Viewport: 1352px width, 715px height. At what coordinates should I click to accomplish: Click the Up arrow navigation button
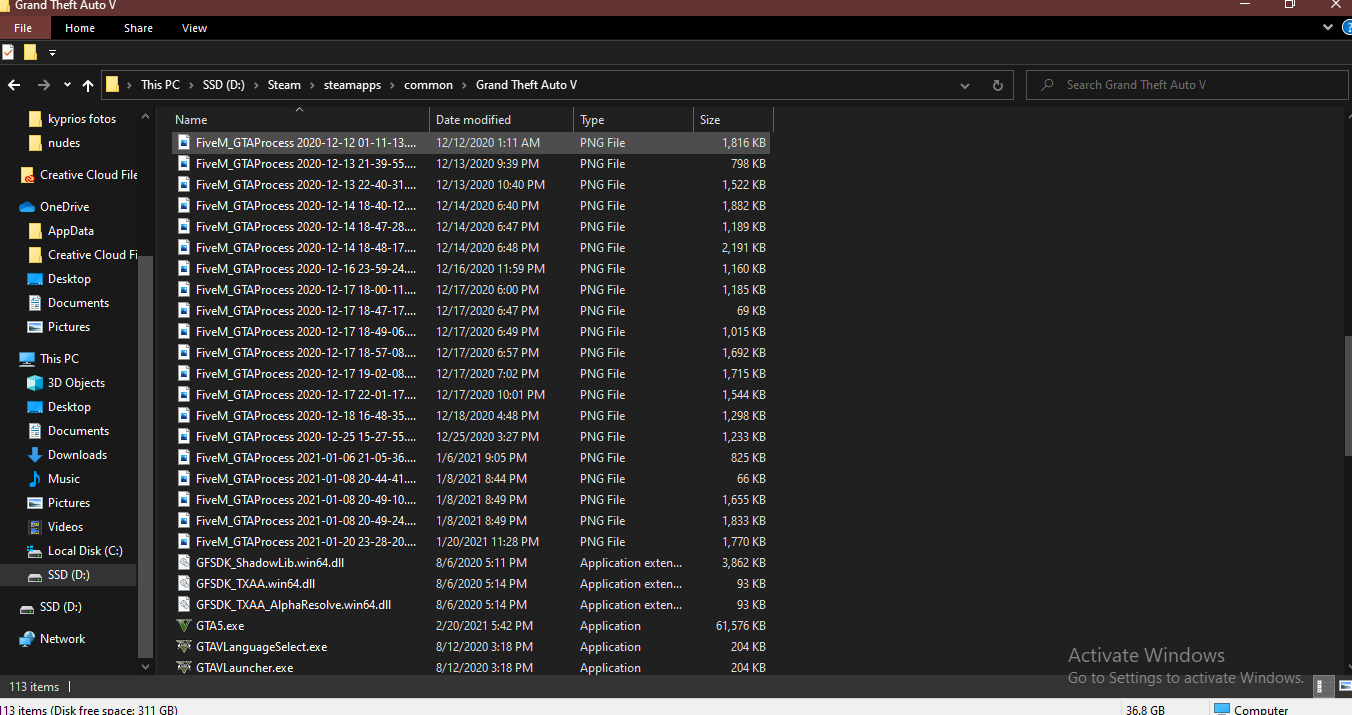(x=88, y=85)
